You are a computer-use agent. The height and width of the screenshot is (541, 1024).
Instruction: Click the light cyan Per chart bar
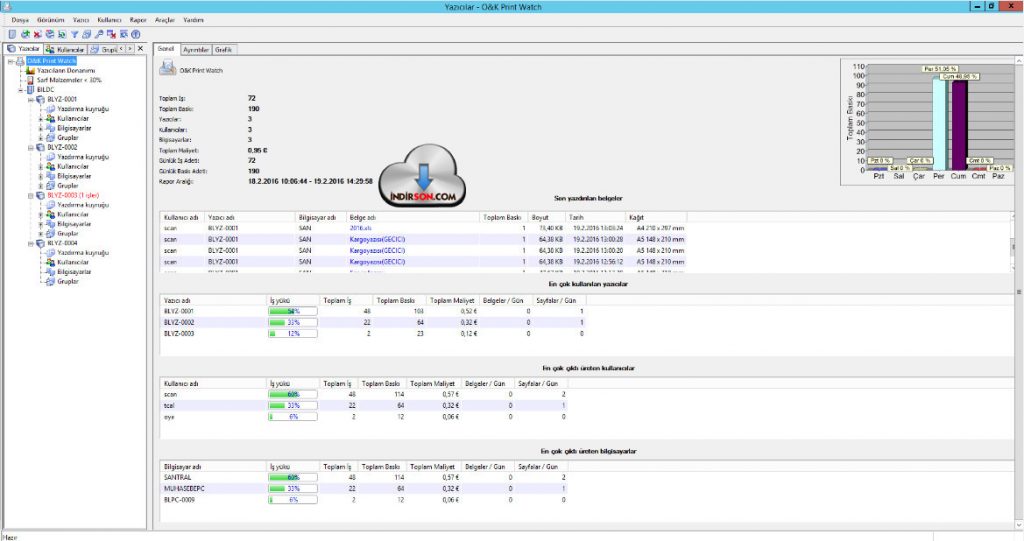pyautogui.click(x=939, y=124)
